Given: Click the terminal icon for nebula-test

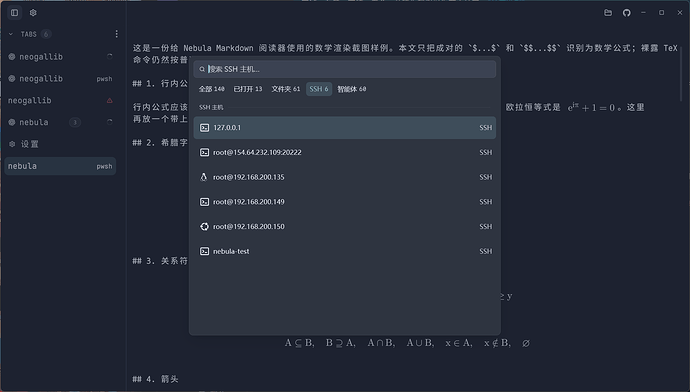Looking at the screenshot, I should 204,251.
